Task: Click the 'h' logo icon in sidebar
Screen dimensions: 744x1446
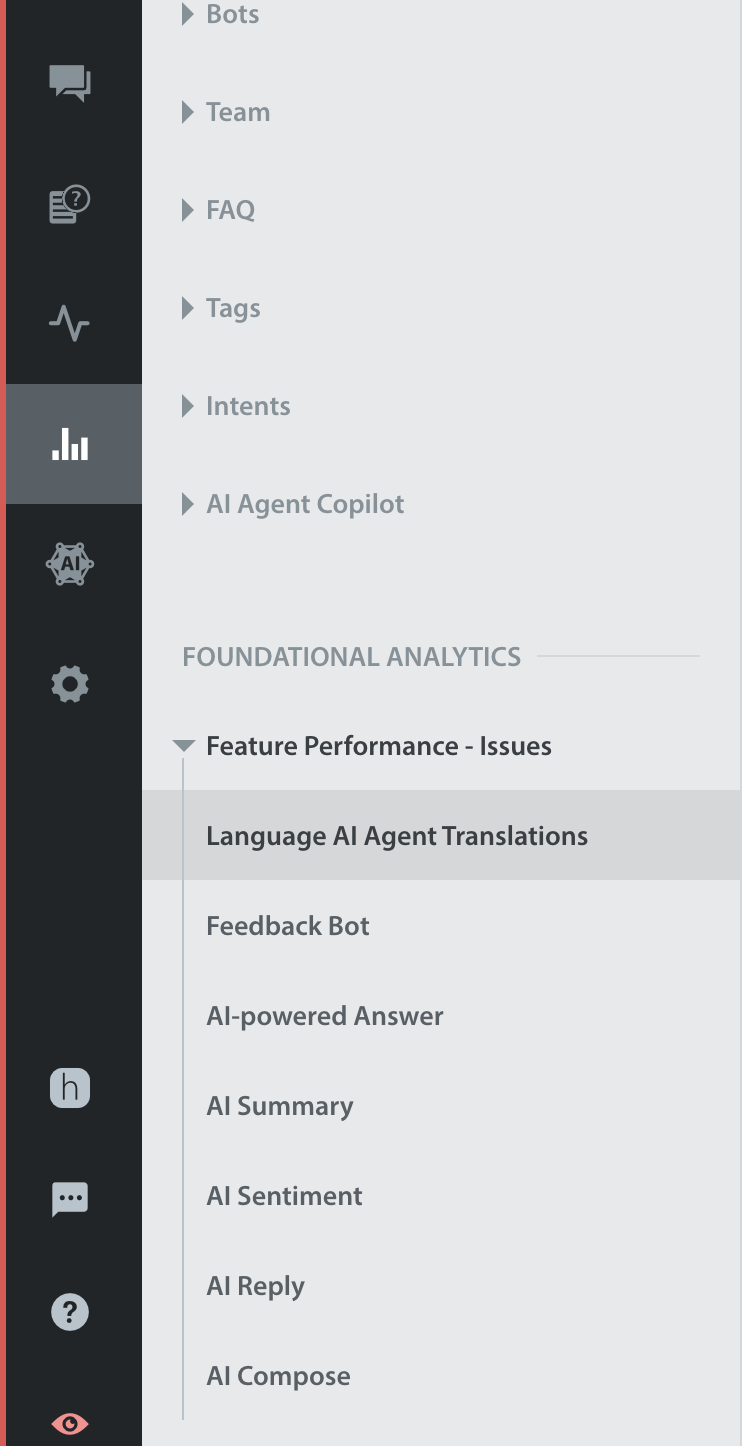Action: tap(70, 1087)
